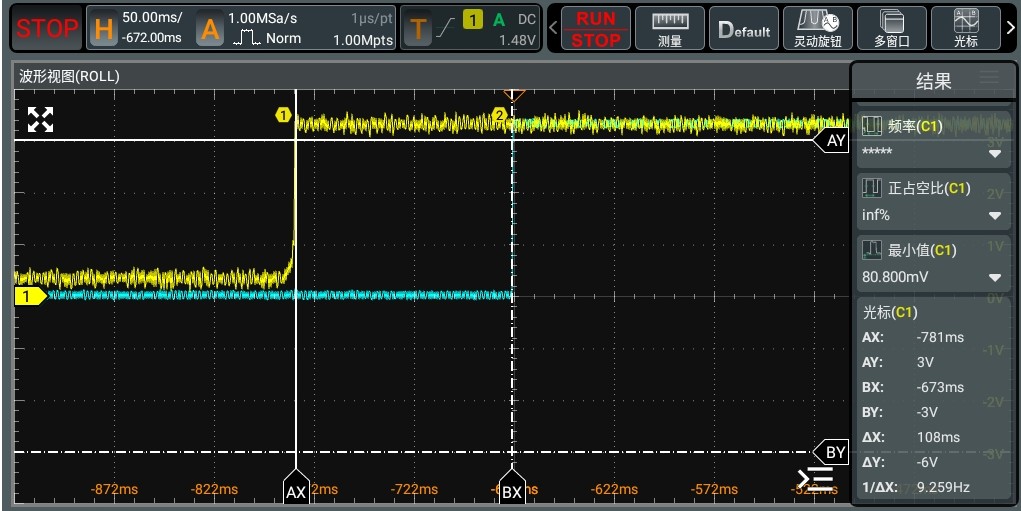Screen dimensions: 1021x511
Task: Expand the 频率 frequency measurement dropdown
Action: tap(994, 153)
